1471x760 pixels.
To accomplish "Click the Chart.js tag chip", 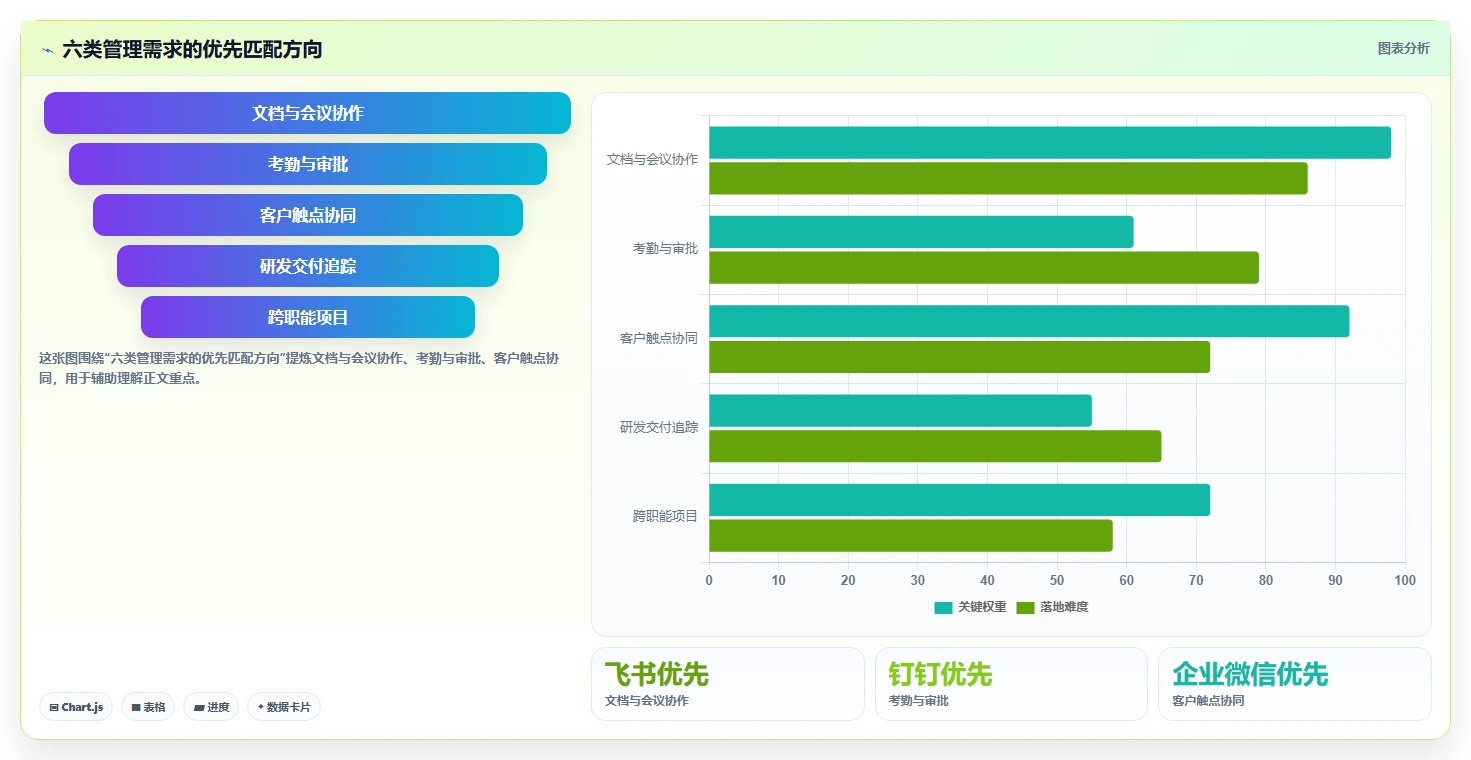I will [76, 707].
